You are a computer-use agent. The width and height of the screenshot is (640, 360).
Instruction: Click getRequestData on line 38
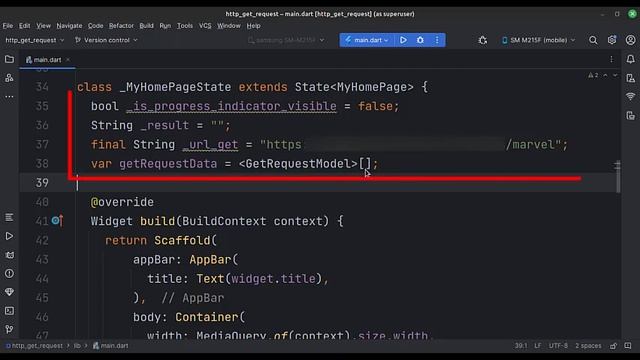point(168,164)
